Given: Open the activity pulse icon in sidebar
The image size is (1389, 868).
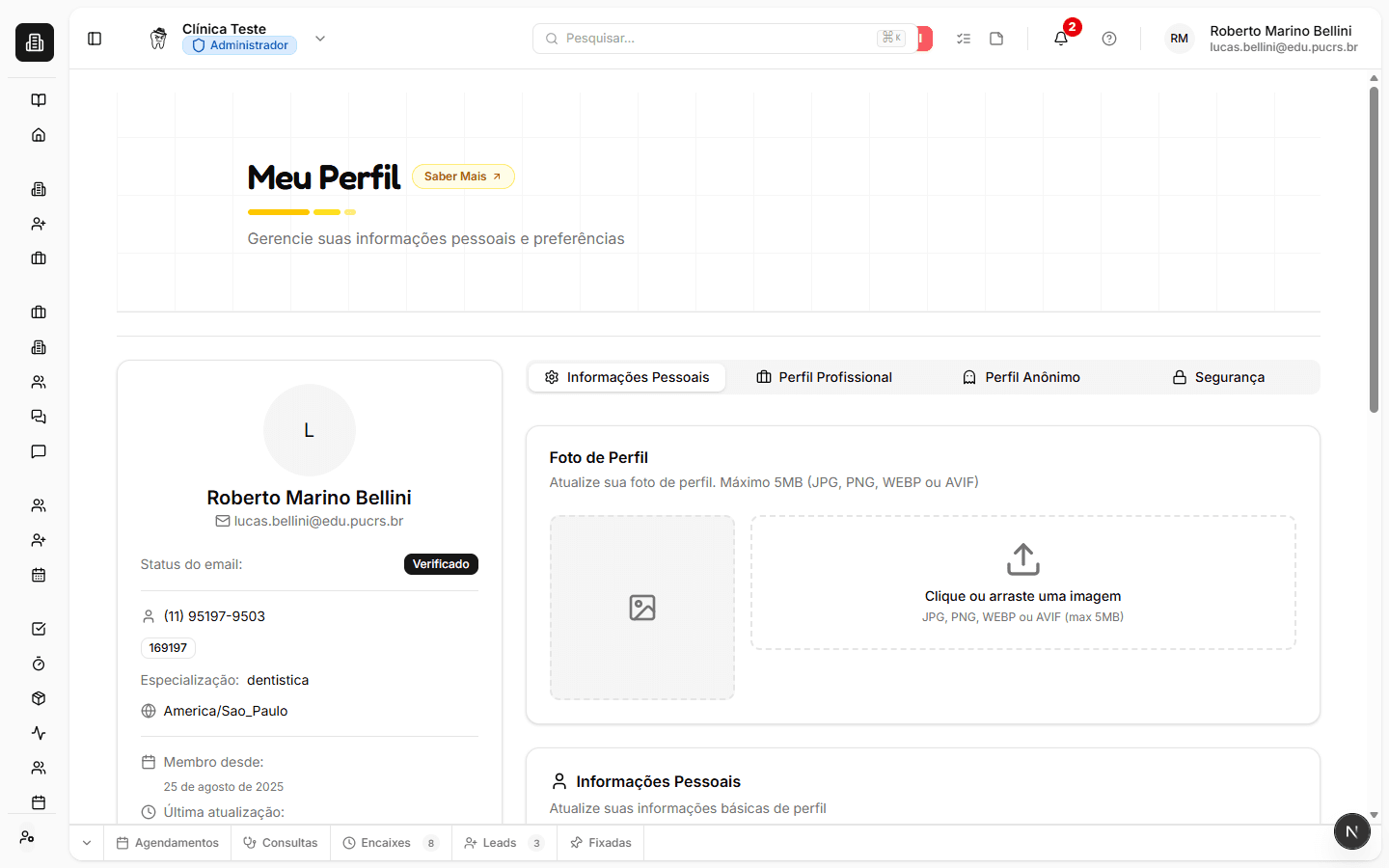Looking at the screenshot, I should (x=38, y=733).
